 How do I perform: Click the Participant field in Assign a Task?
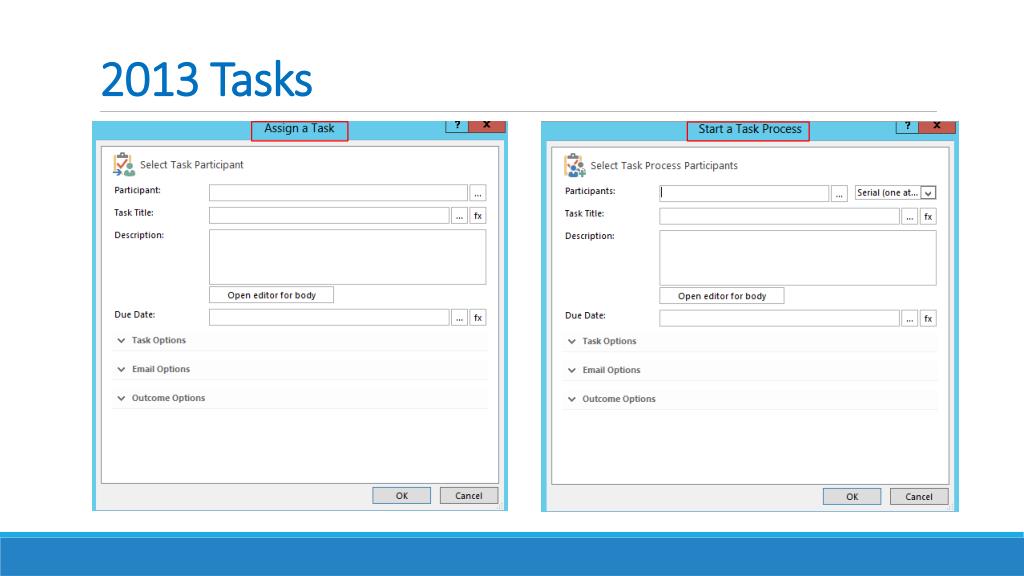coord(338,193)
